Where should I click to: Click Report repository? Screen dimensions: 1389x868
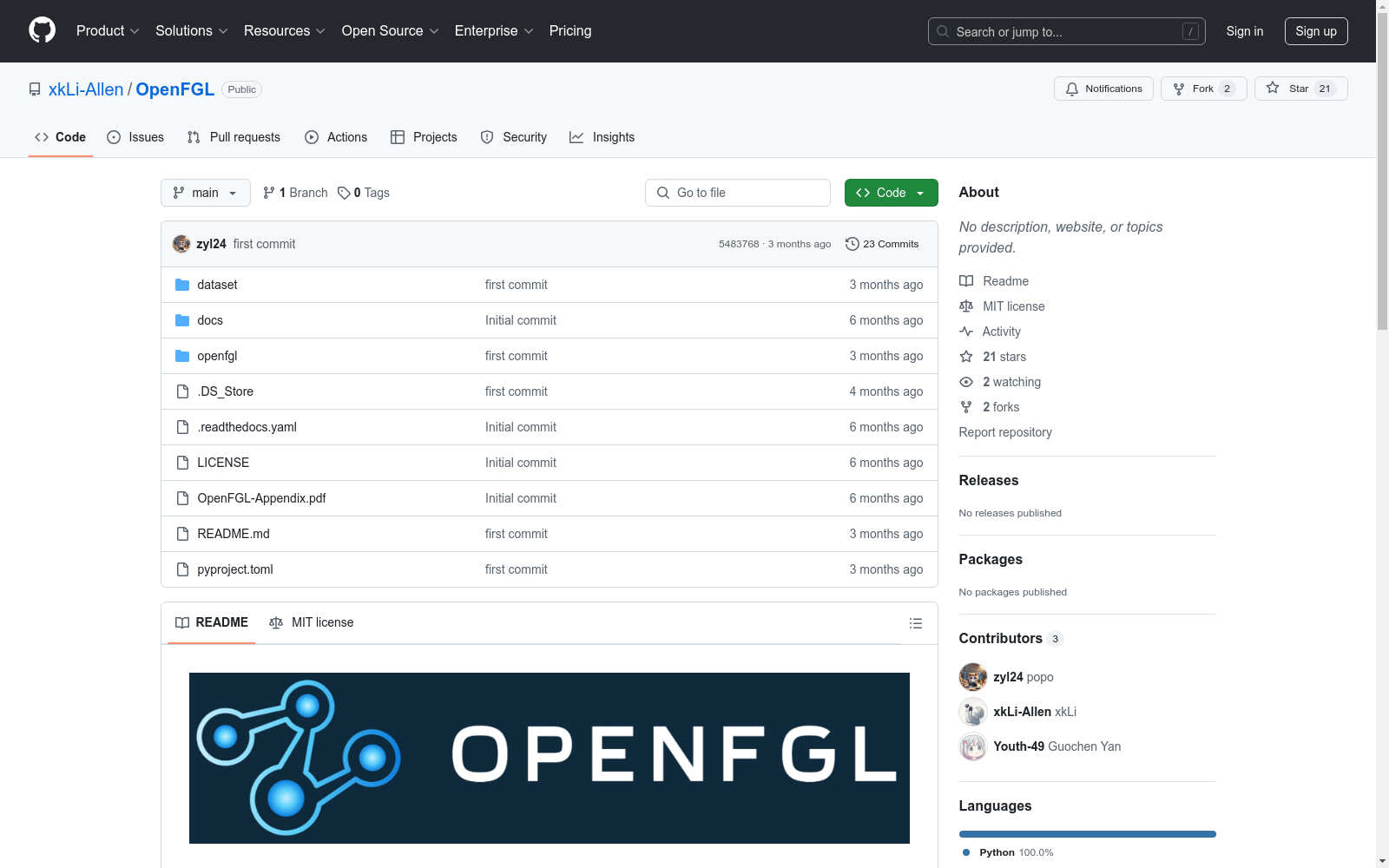[1005, 432]
